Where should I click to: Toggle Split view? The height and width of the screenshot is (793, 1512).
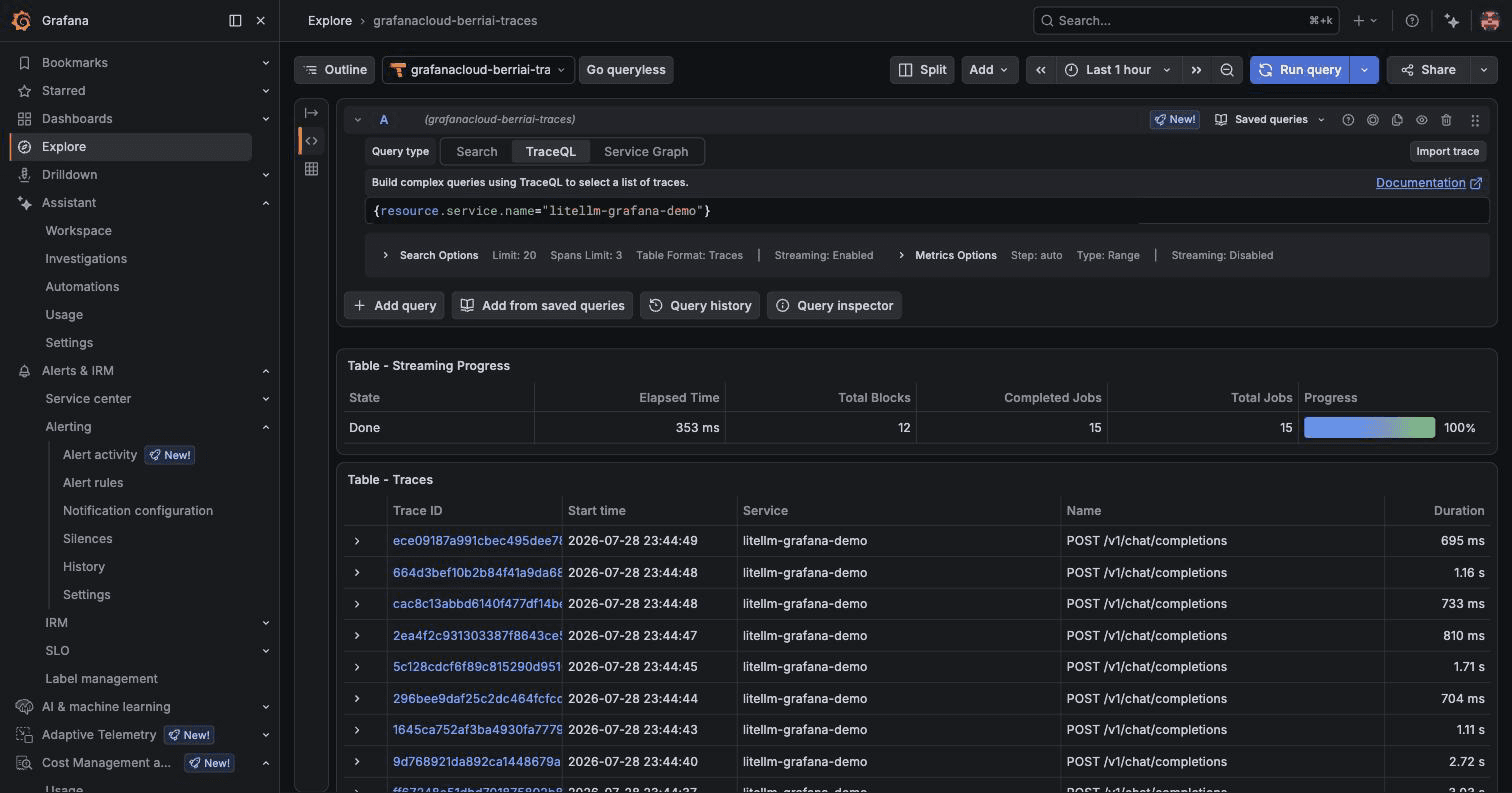(x=922, y=70)
